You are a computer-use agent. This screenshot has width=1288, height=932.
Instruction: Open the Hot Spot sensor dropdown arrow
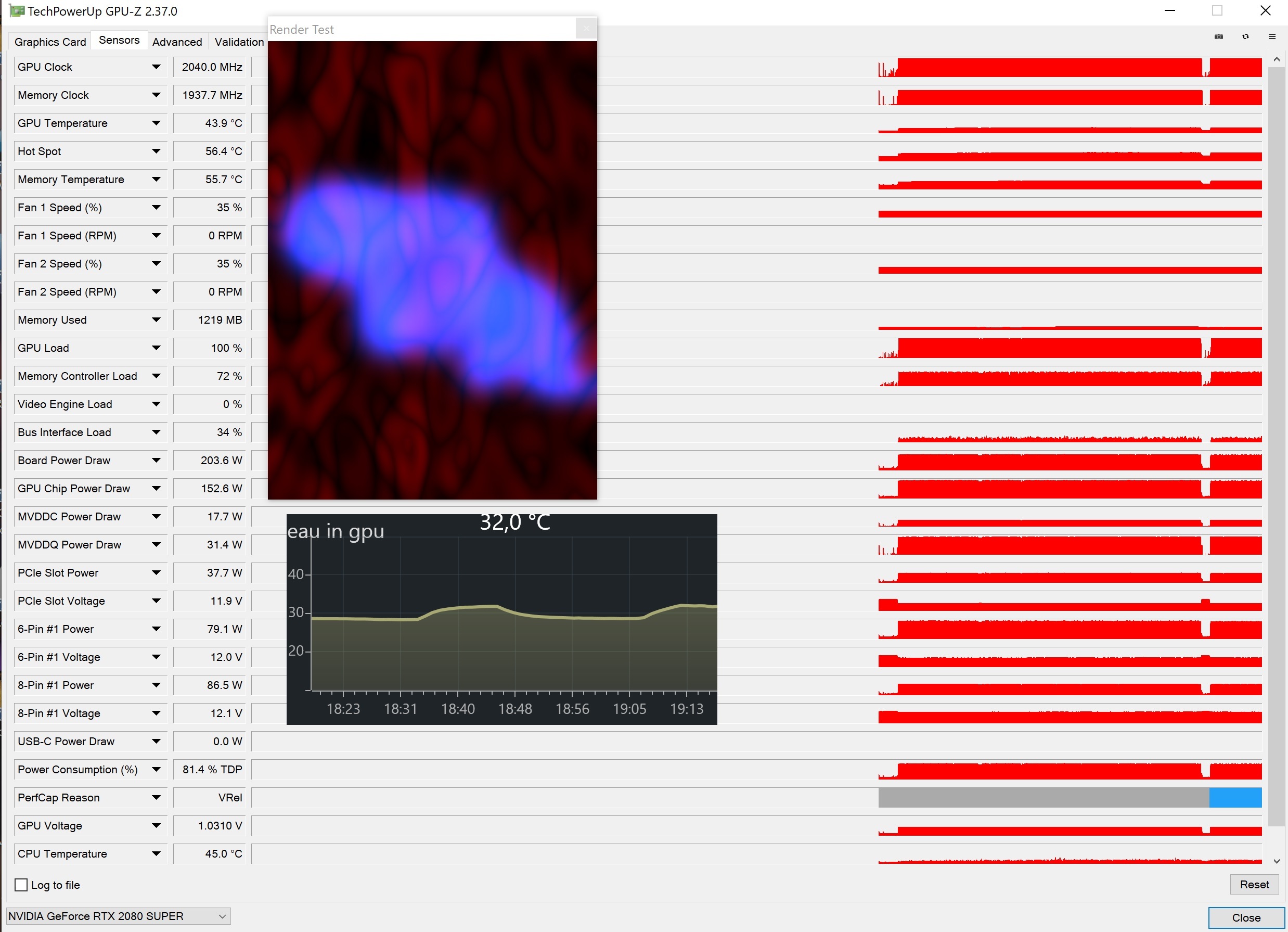(156, 151)
